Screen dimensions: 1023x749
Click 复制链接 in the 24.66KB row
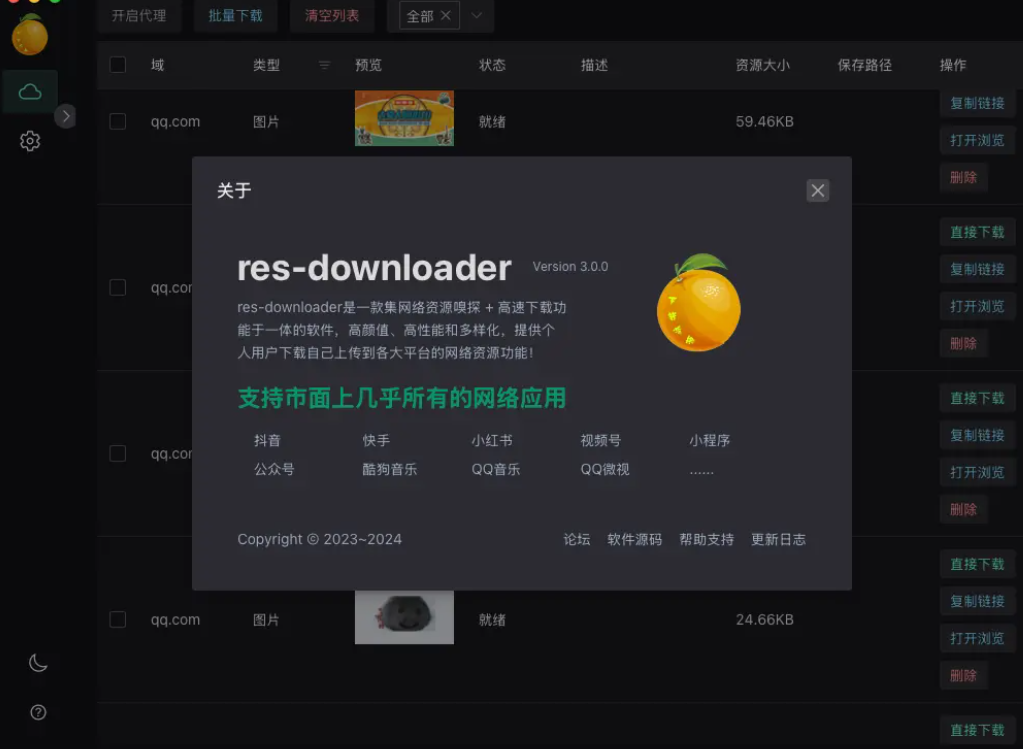click(x=977, y=601)
